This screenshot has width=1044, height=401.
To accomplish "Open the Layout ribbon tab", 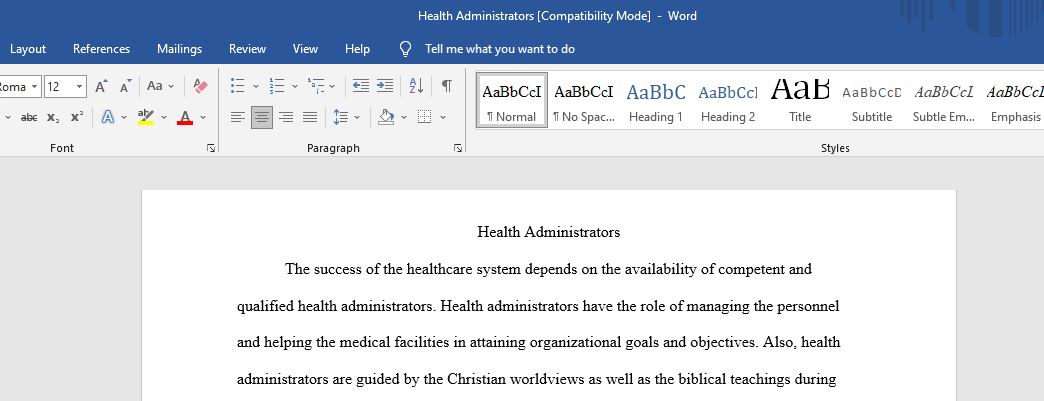I will click(x=28, y=49).
